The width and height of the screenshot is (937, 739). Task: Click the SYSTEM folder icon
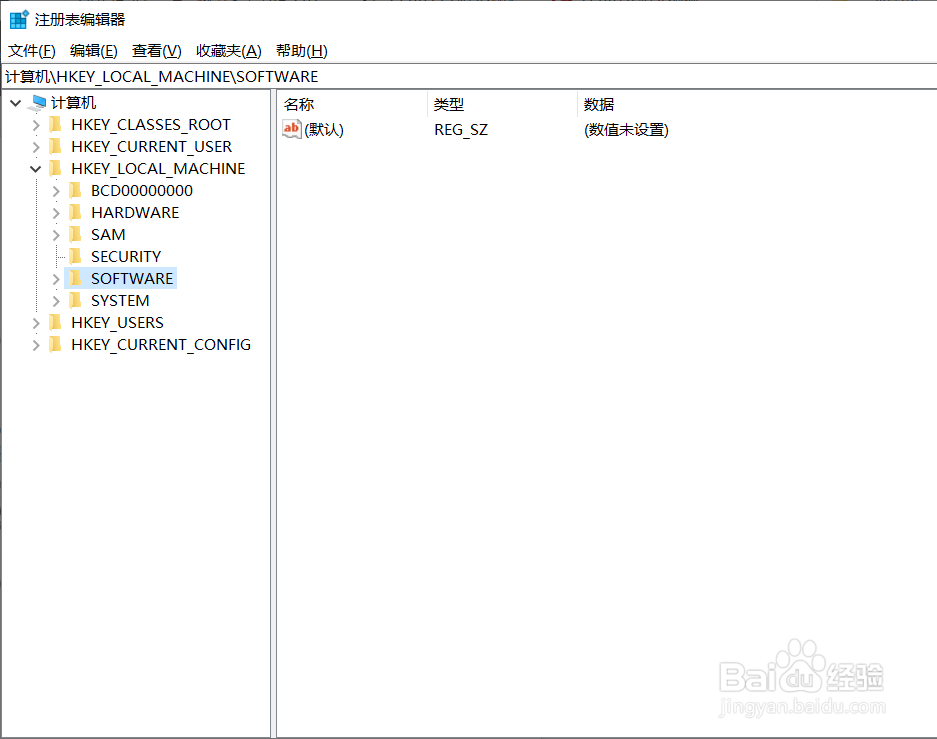(75, 300)
